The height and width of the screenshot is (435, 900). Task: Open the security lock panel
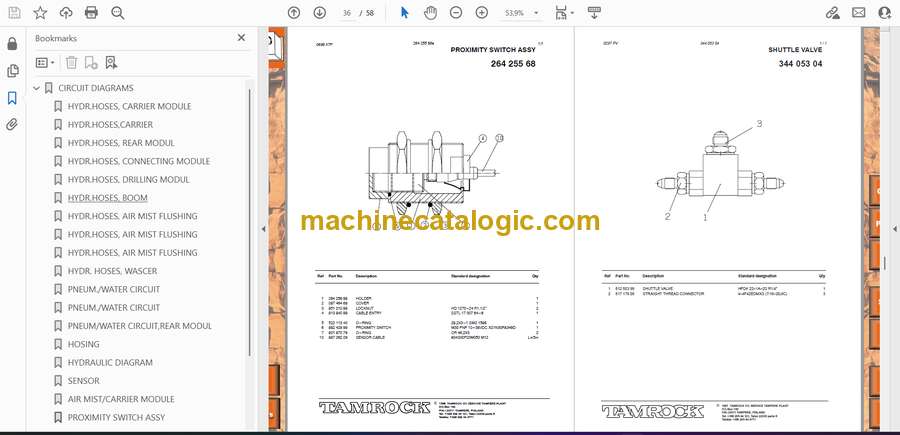[12, 44]
